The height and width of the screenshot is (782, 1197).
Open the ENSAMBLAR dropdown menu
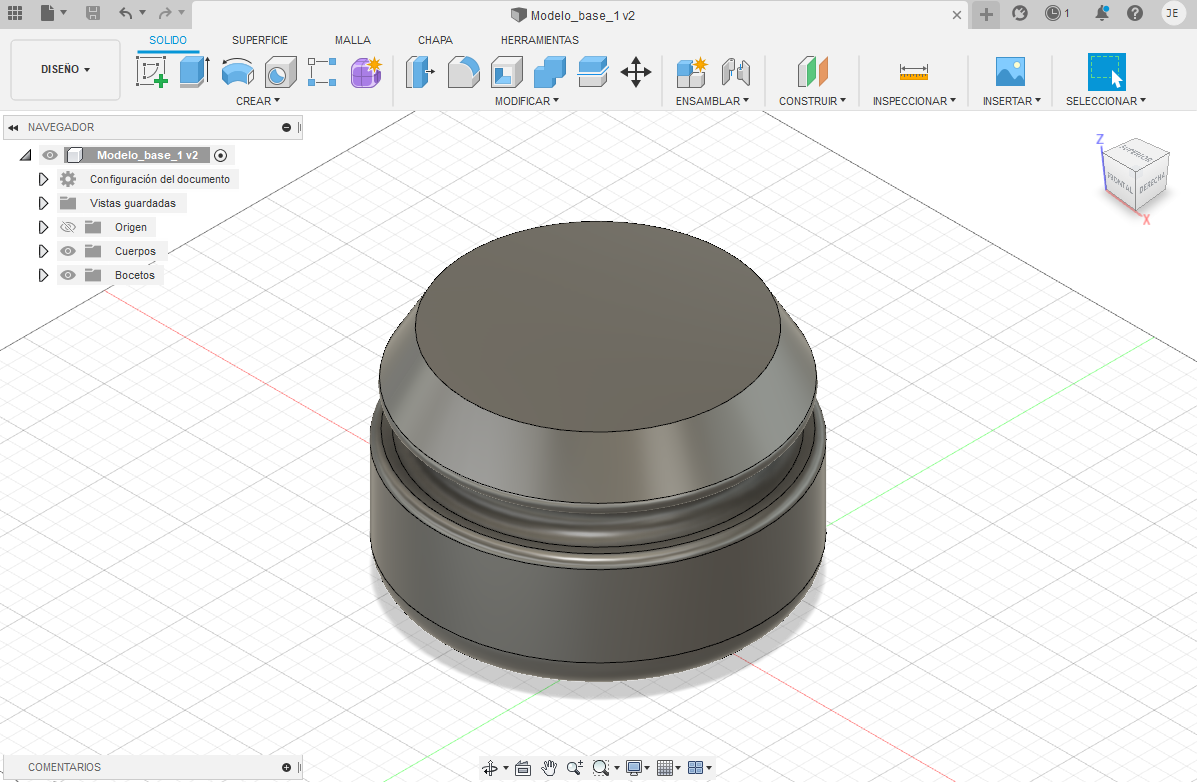(x=712, y=101)
